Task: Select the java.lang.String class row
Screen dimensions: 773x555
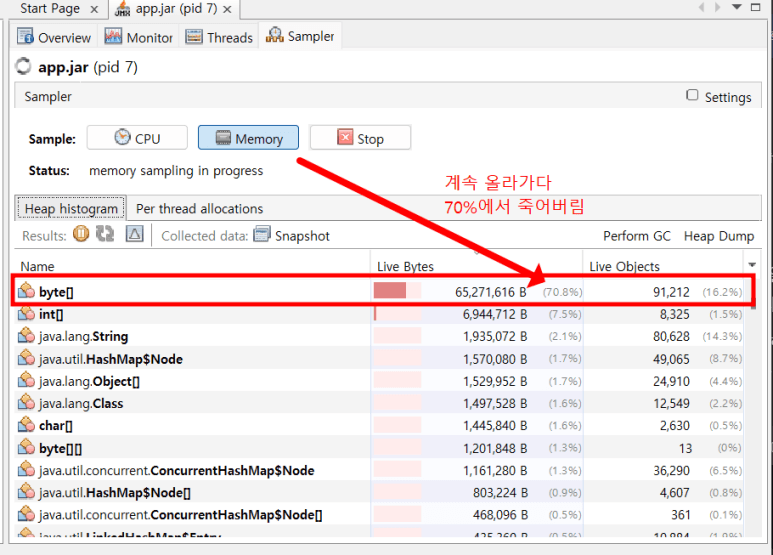Action: point(84,336)
